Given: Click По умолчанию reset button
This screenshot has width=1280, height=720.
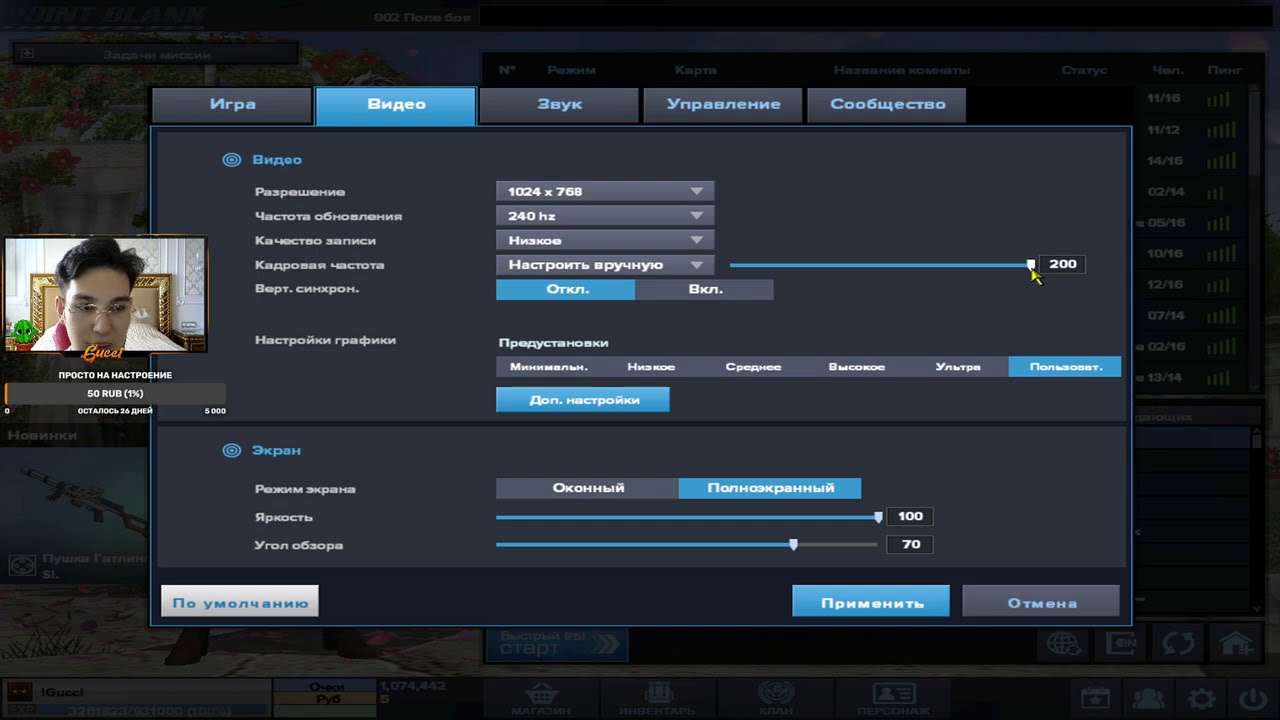Looking at the screenshot, I should (x=240, y=601).
